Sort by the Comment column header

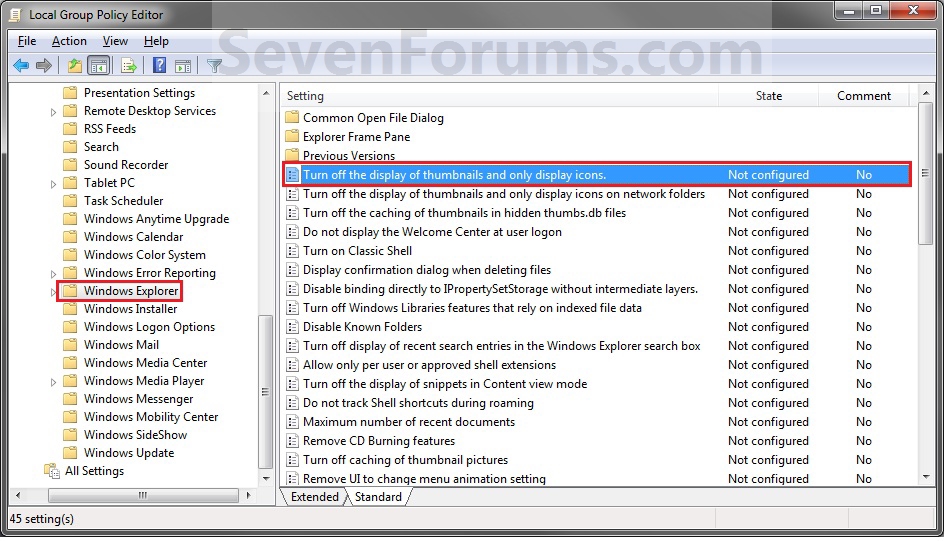[864, 96]
